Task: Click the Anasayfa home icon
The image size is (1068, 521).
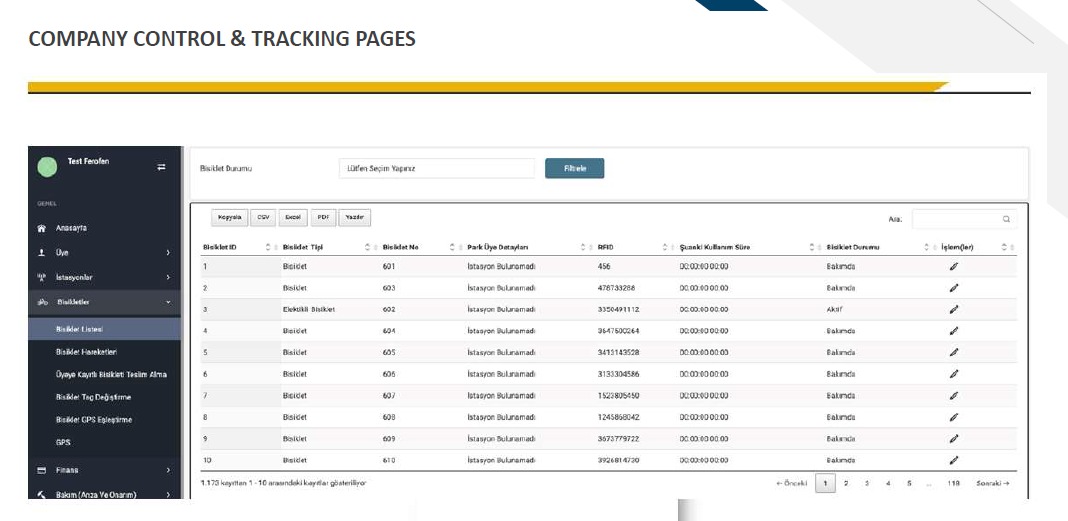Action: 42,228
